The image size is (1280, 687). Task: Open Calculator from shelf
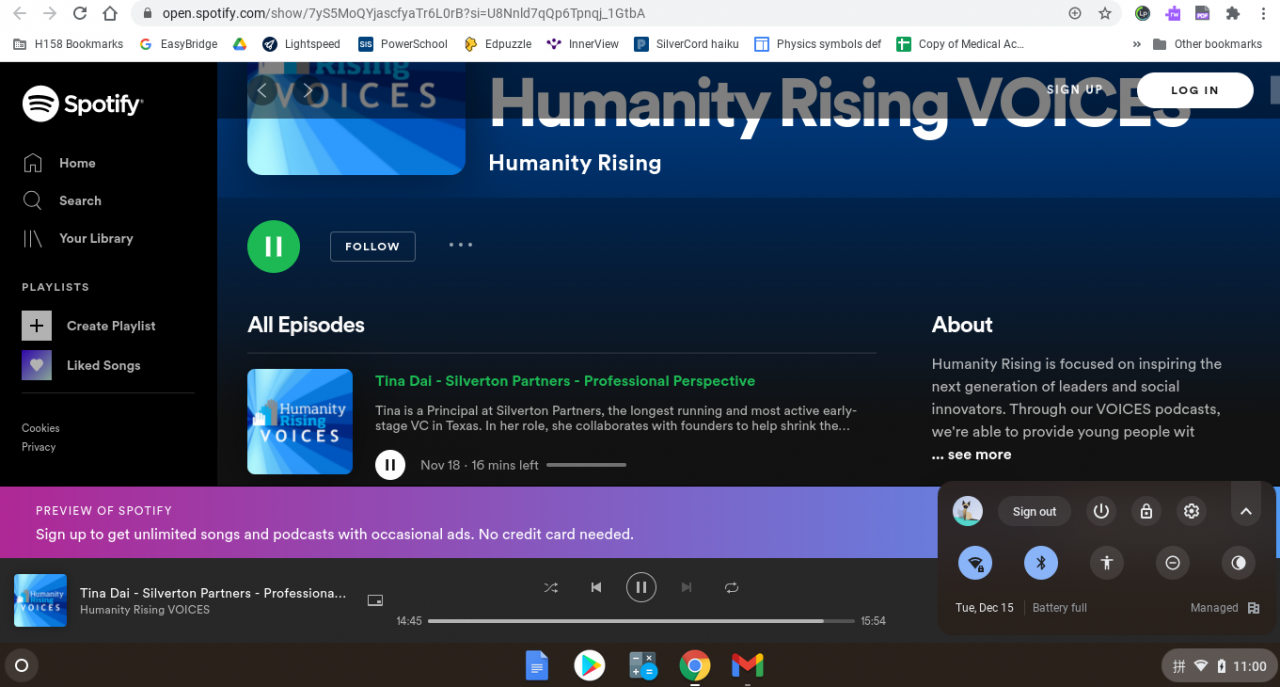(x=642, y=665)
